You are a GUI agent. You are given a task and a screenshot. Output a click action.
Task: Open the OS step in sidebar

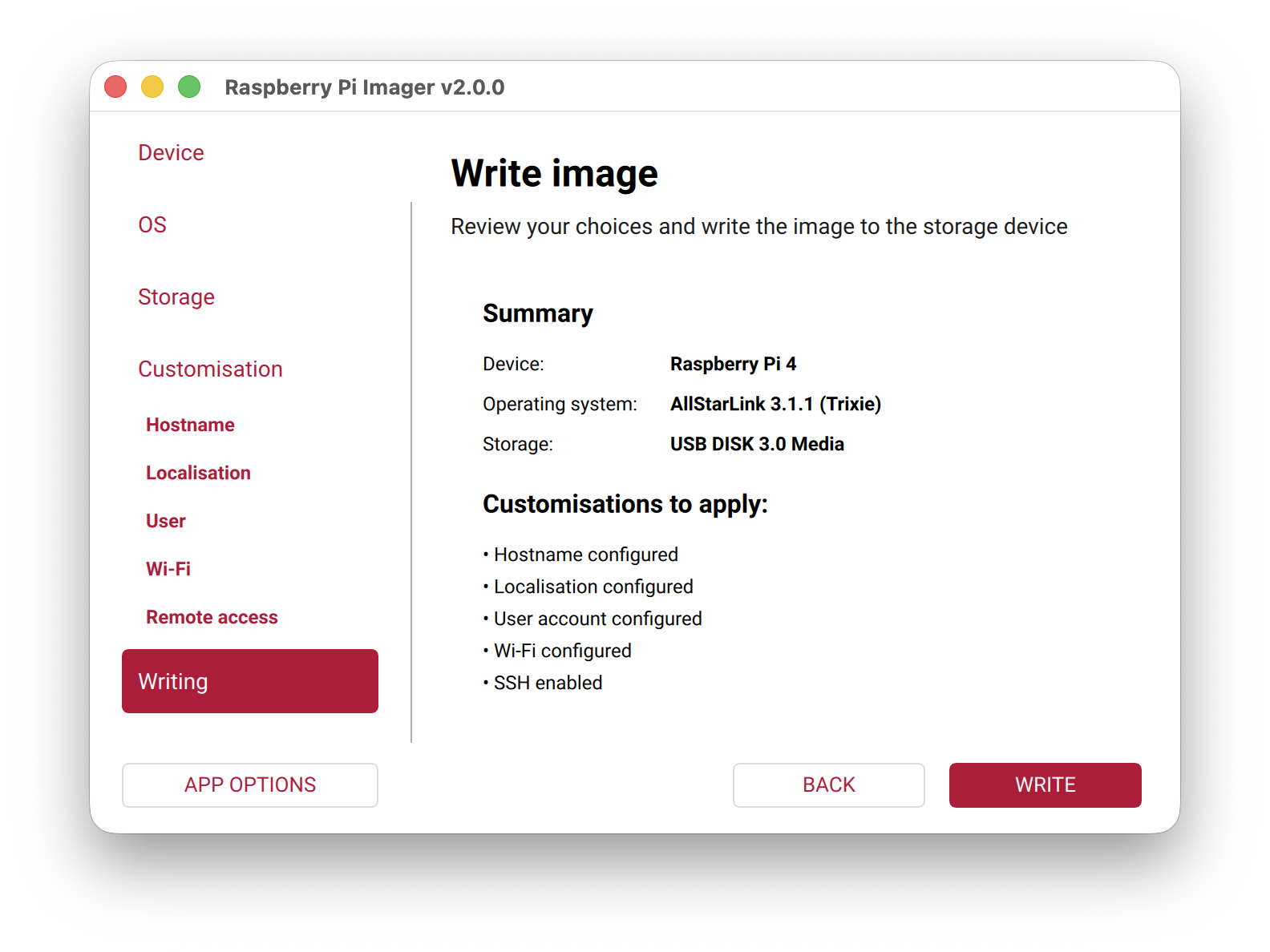tap(152, 224)
